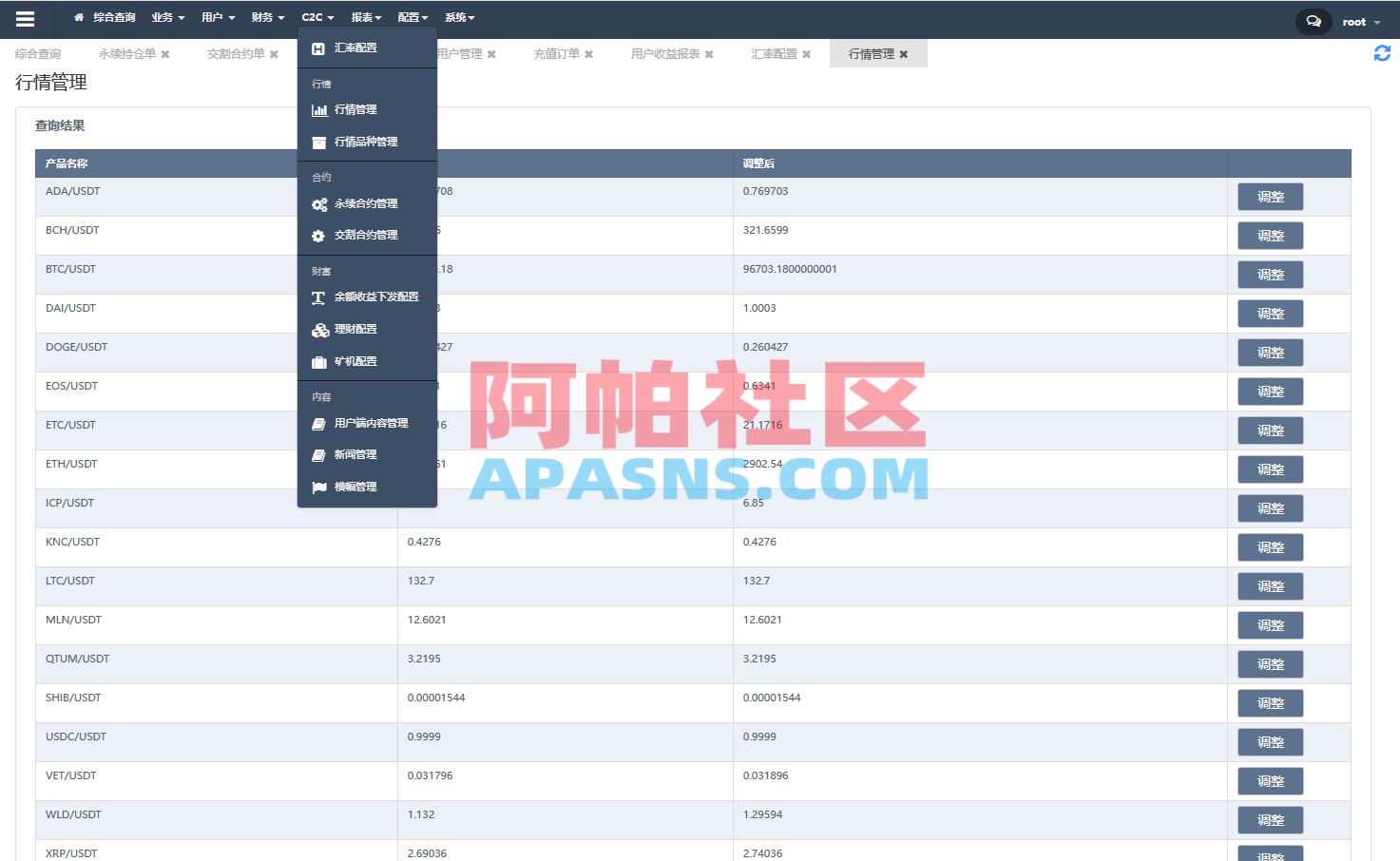The image size is (1400, 861).
Task: Open 横幅管理 via its flag icon
Action: tap(318, 487)
